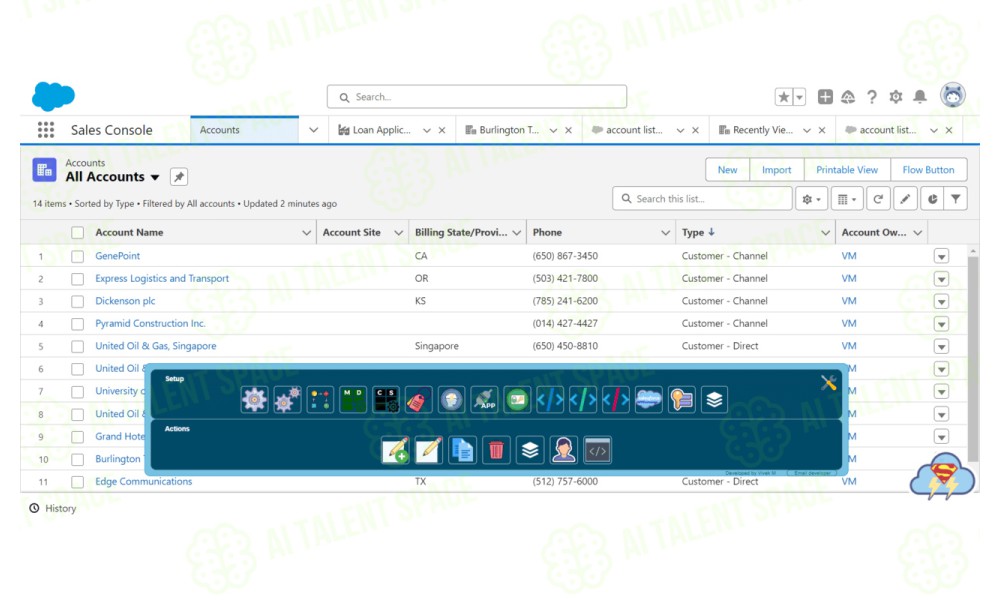Refresh the accounts list
The image size is (1000, 600).
coord(878,199)
